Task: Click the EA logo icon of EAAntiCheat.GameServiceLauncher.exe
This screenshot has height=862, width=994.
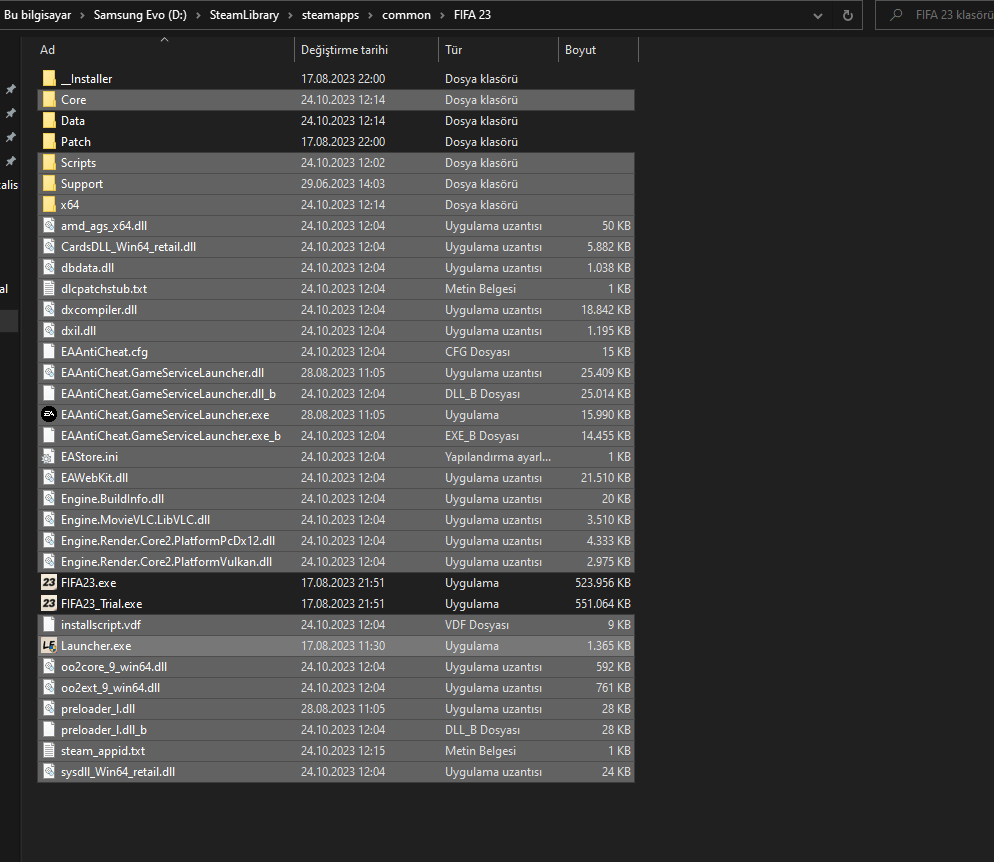Action: [49, 415]
